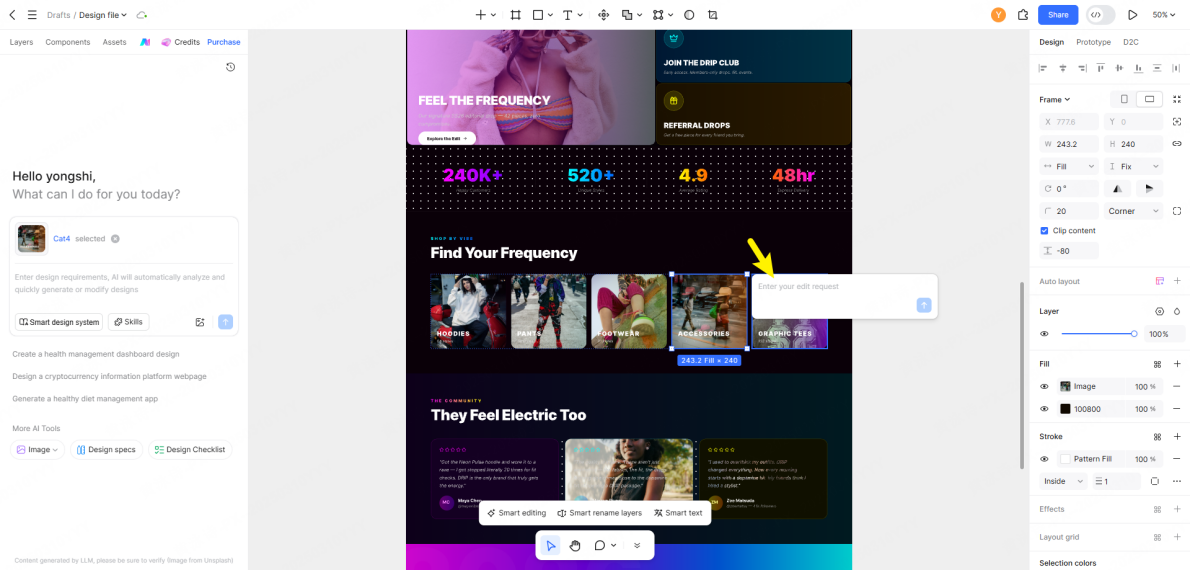Select the Hand pan tool
The width and height of the screenshot is (1190, 570).
pos(575,545)
